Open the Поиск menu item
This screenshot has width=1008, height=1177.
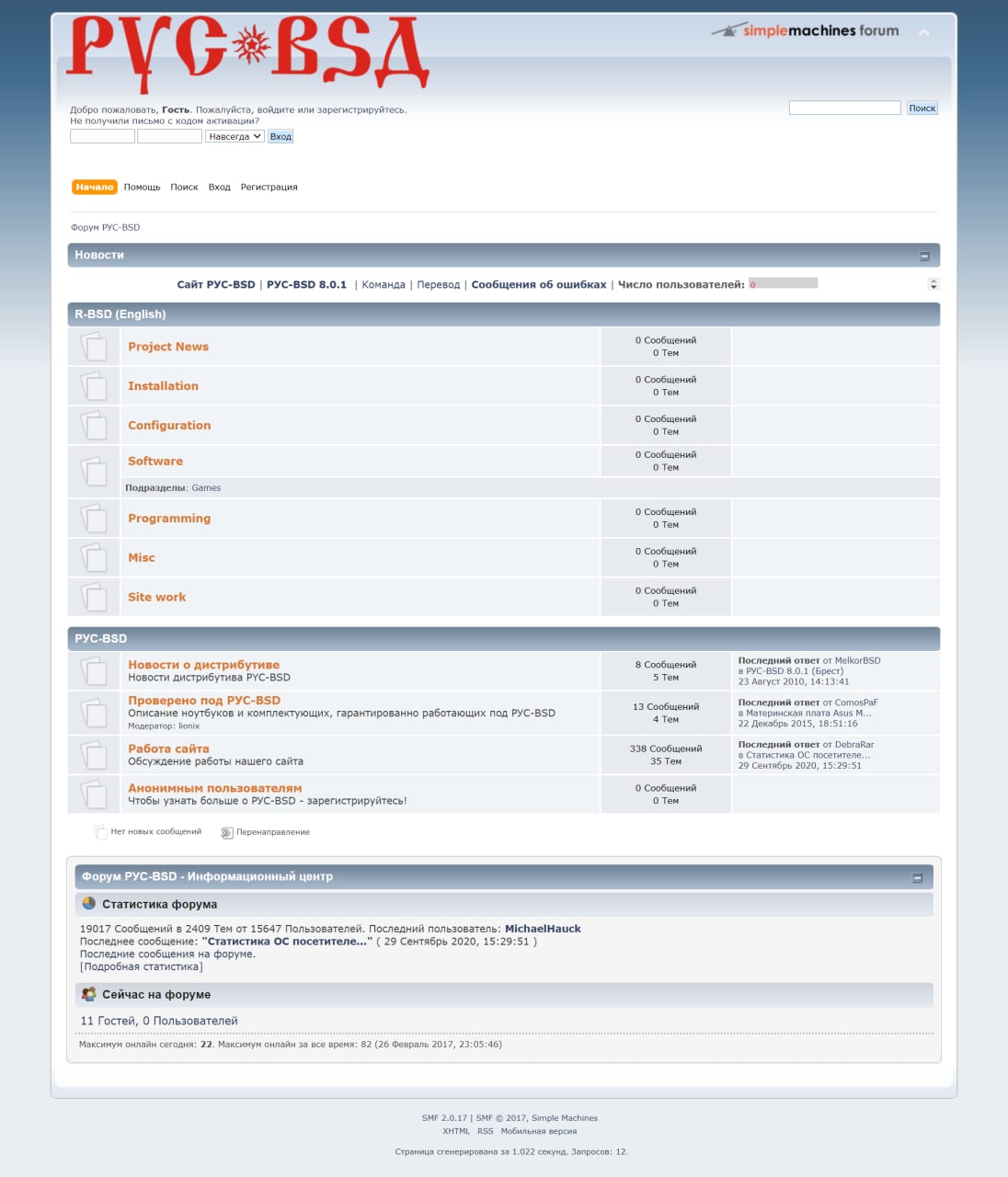184,187
